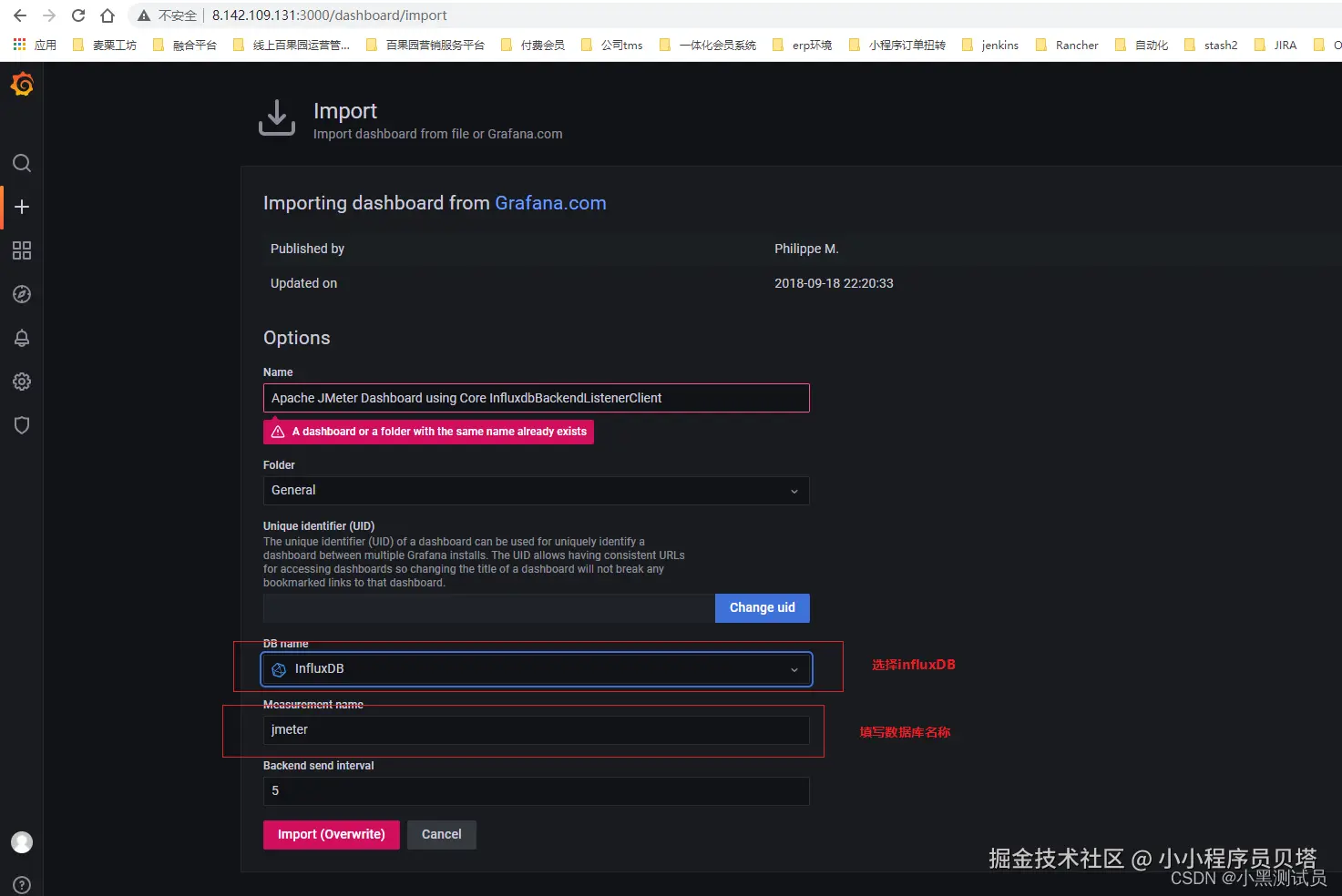The height and width of the screenshot is (896, 1342).
Task: Open the Explore compass icon
Action: (22, 294)
